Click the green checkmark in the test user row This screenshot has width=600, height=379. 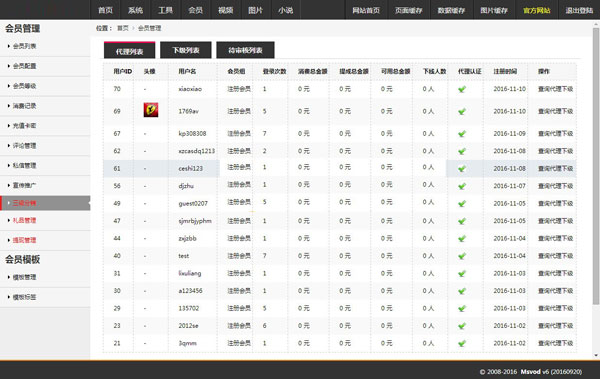462,256
